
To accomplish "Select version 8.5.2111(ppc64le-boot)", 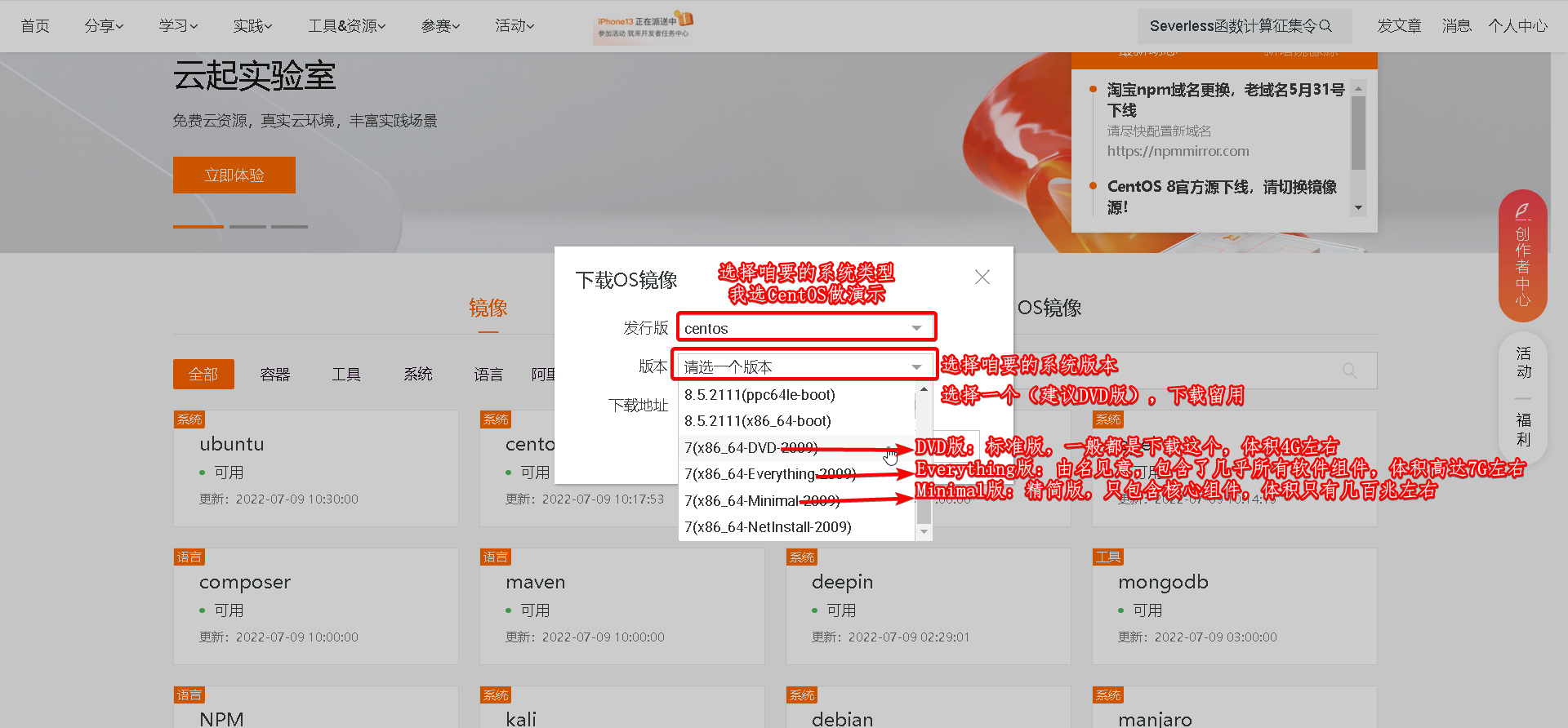I will point(796,395).
